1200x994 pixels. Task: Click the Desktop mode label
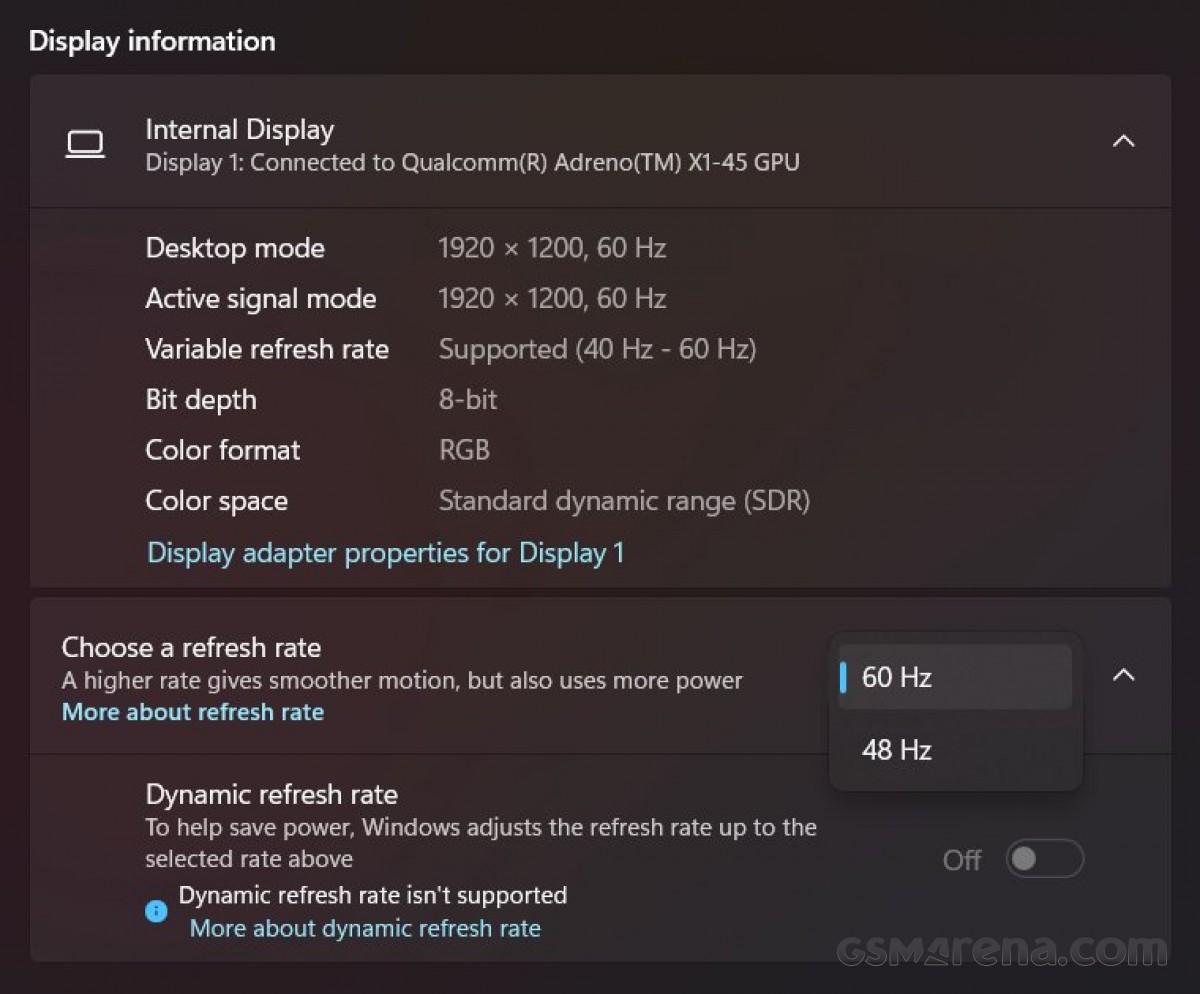tap(235, 248)
